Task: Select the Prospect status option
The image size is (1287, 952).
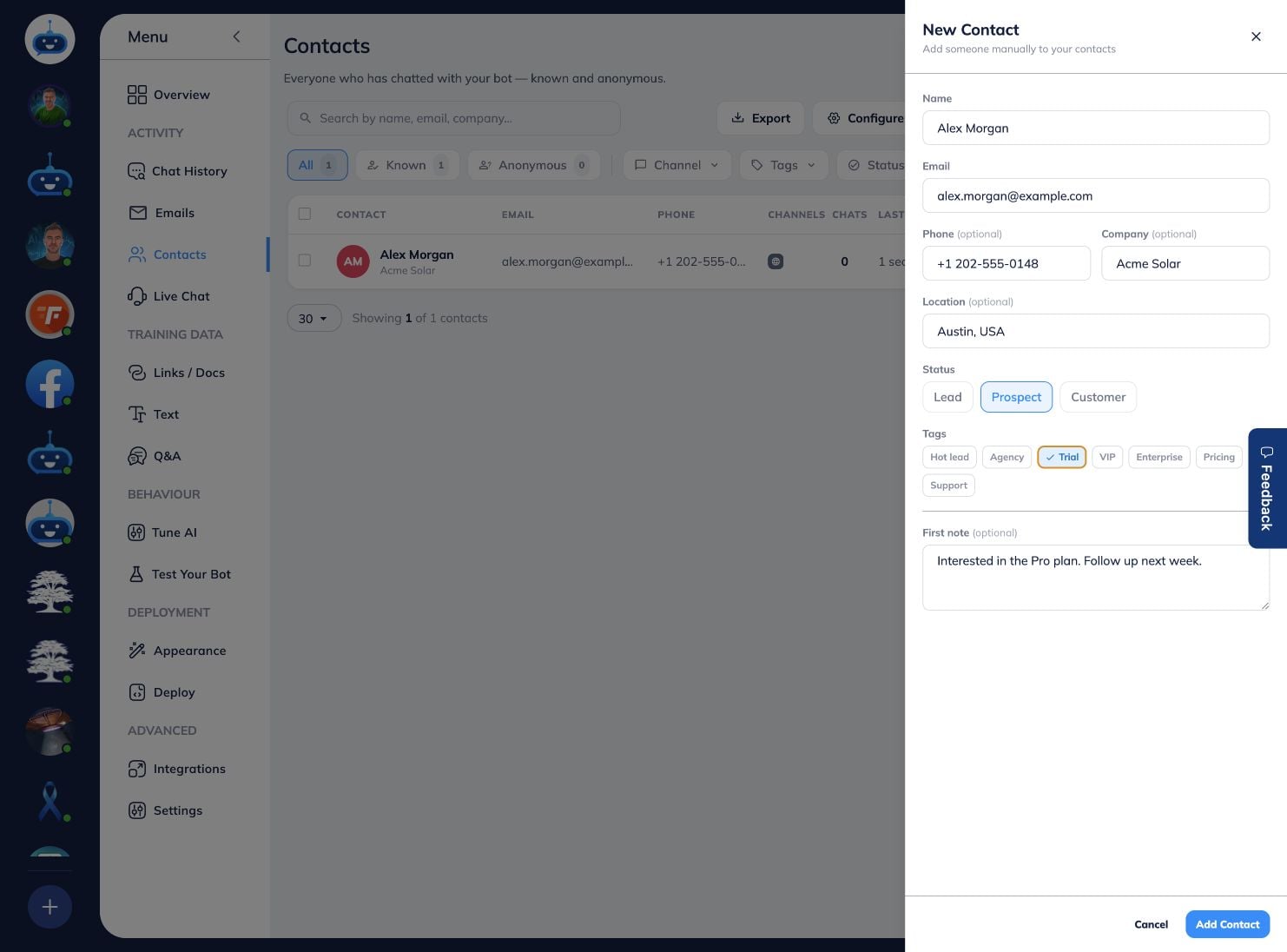Action: pyautogui.click(x=1016, y=397)
